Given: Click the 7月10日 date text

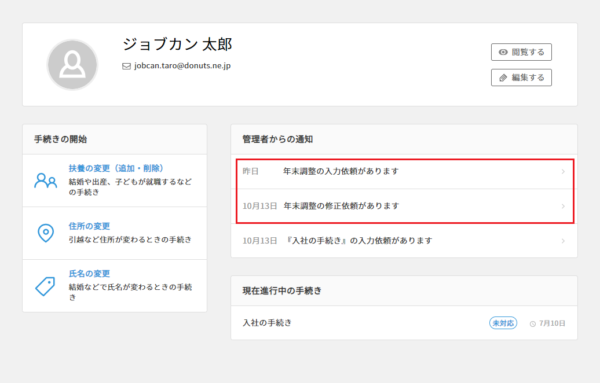Looking at the screenshot, I should (x=552, y=323).
